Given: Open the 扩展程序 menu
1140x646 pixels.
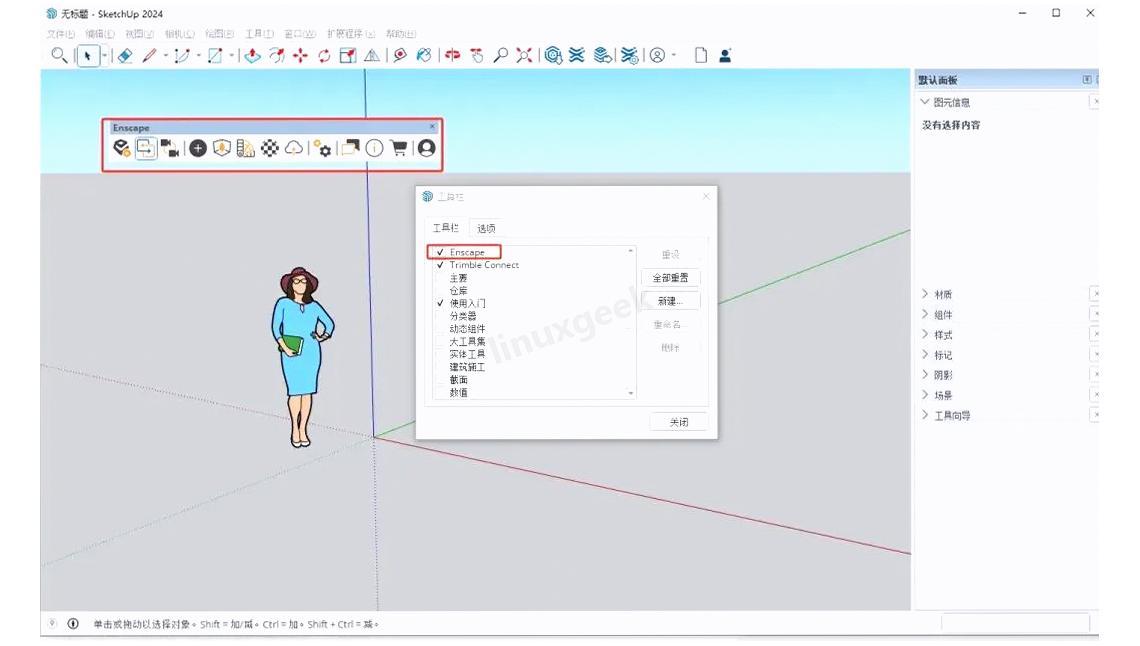Looking at the screenshot, I should pyautogui.click(x=350, y=34).
